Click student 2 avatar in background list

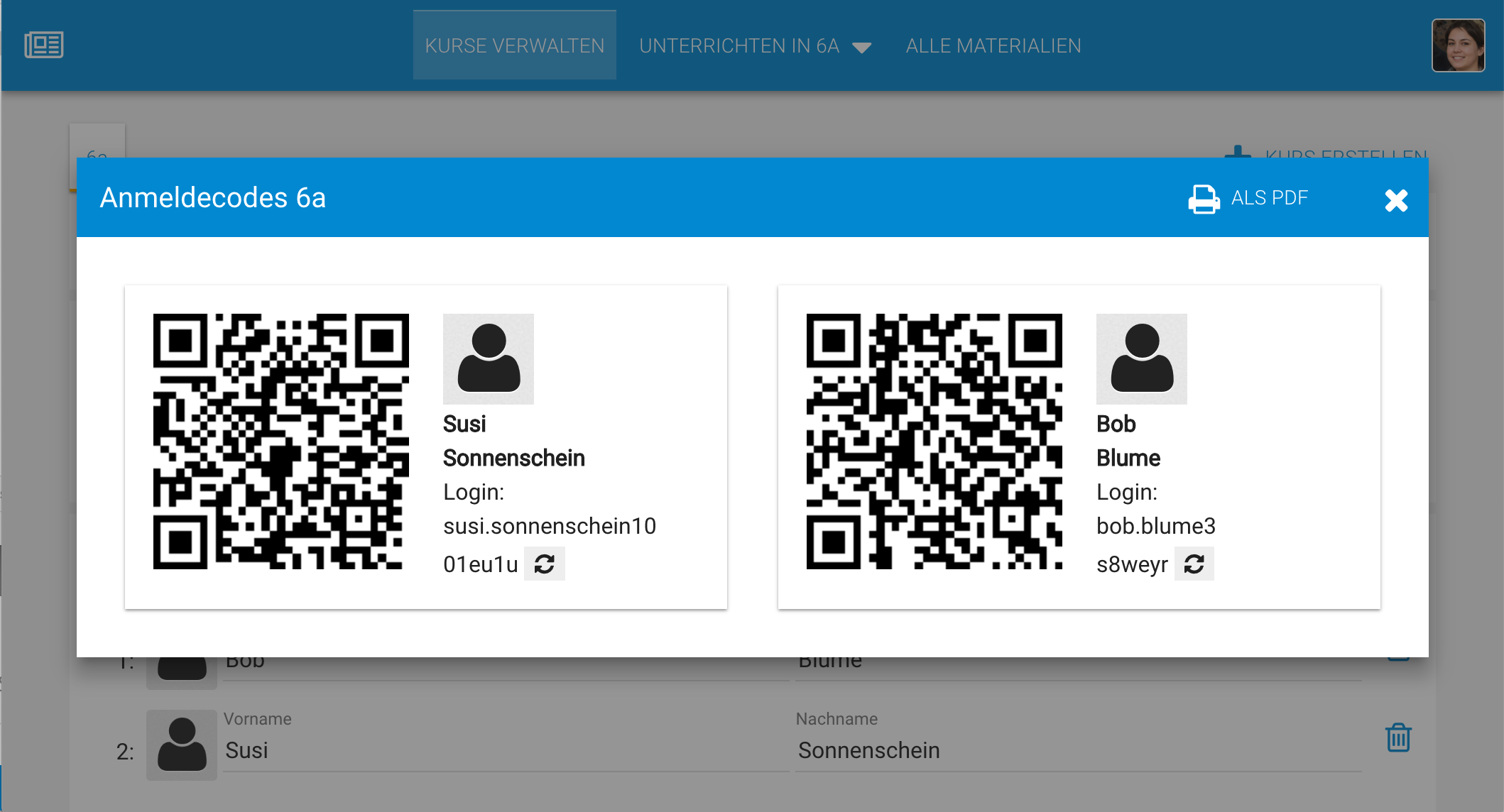click(182, 745)
